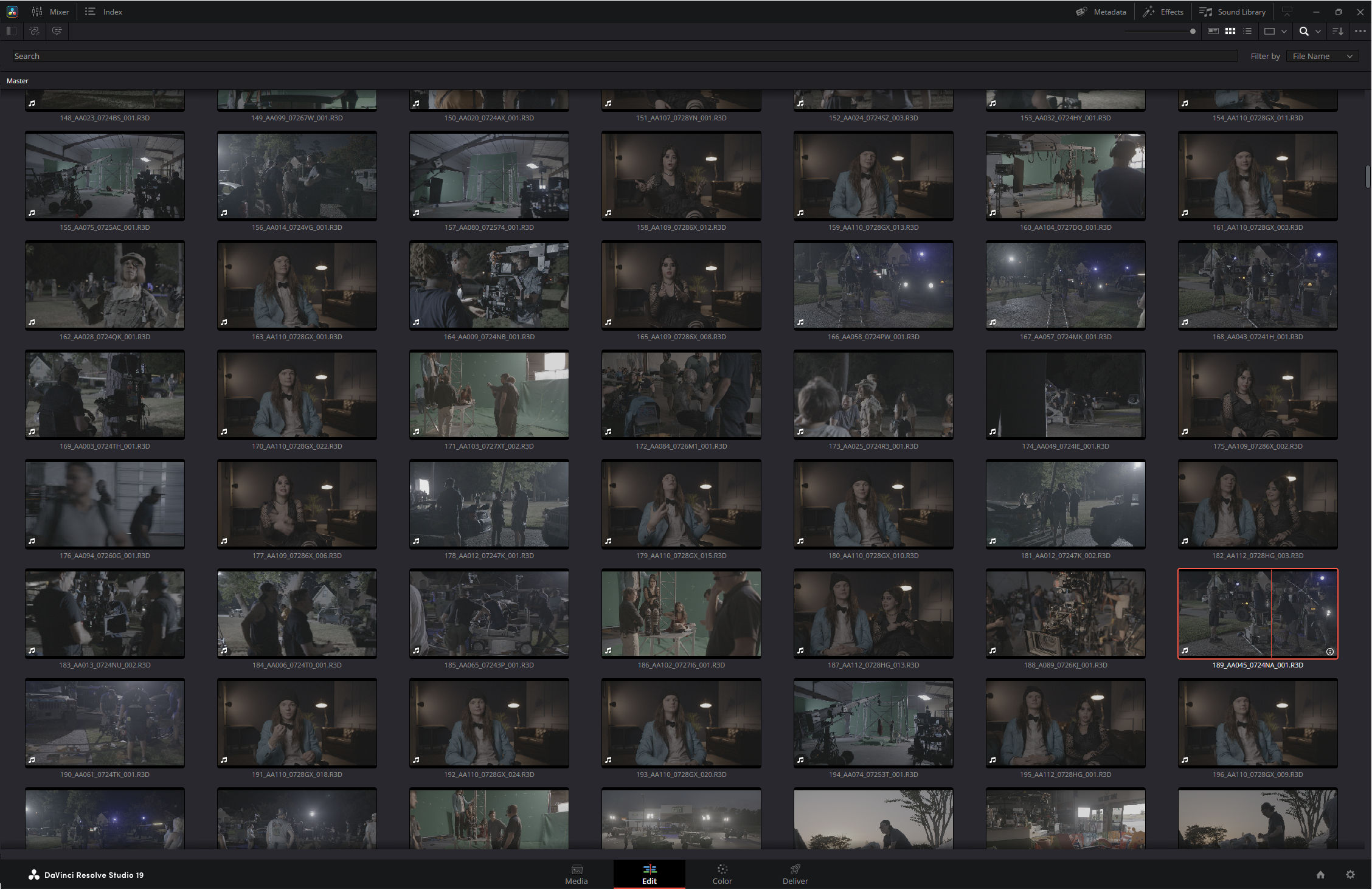Click file name 177_AA109_07286X_006.R3D
The image size is (1372, 890).
click(x=297, y=556)
